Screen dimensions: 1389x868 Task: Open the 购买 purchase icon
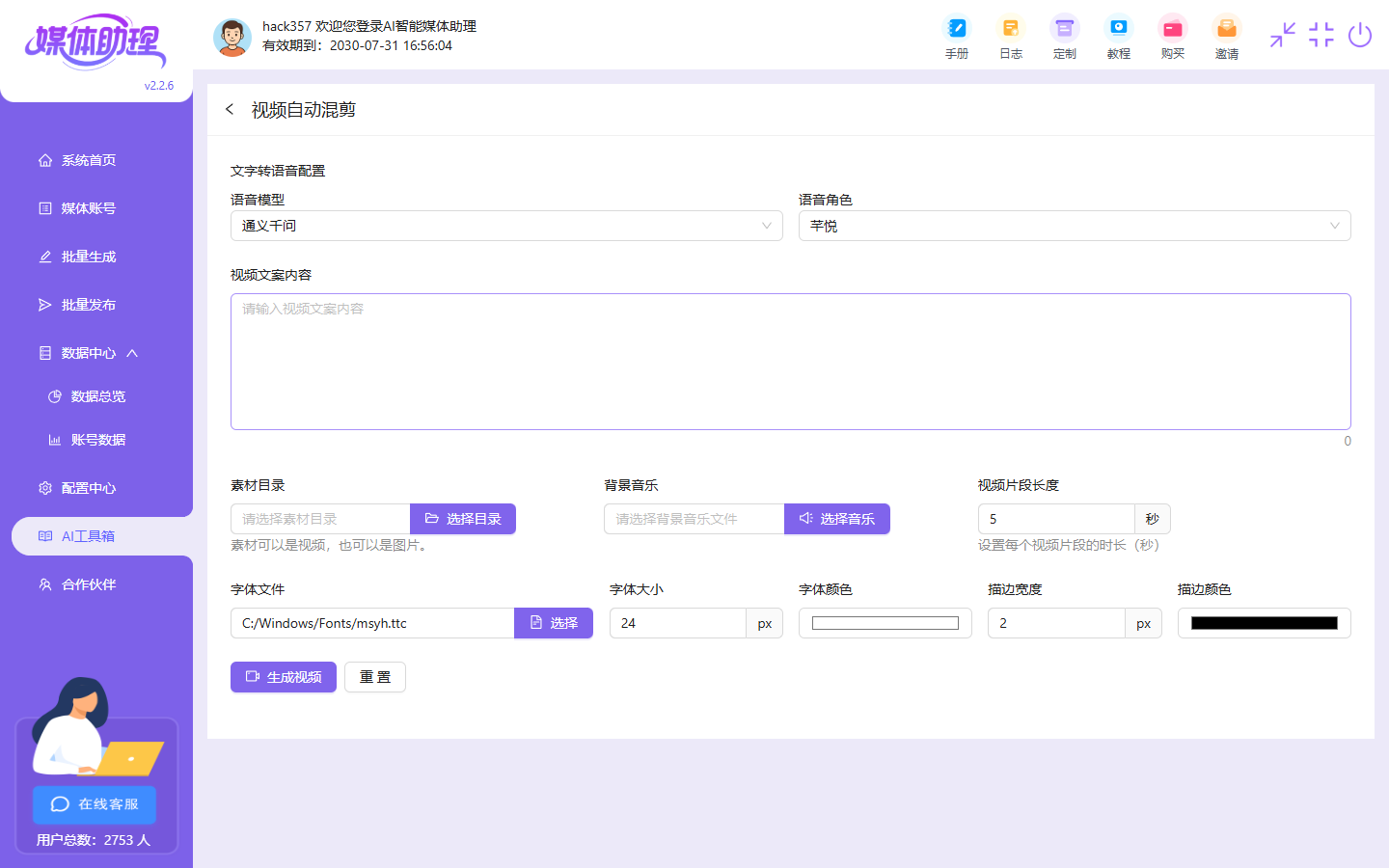[1172, 37]
